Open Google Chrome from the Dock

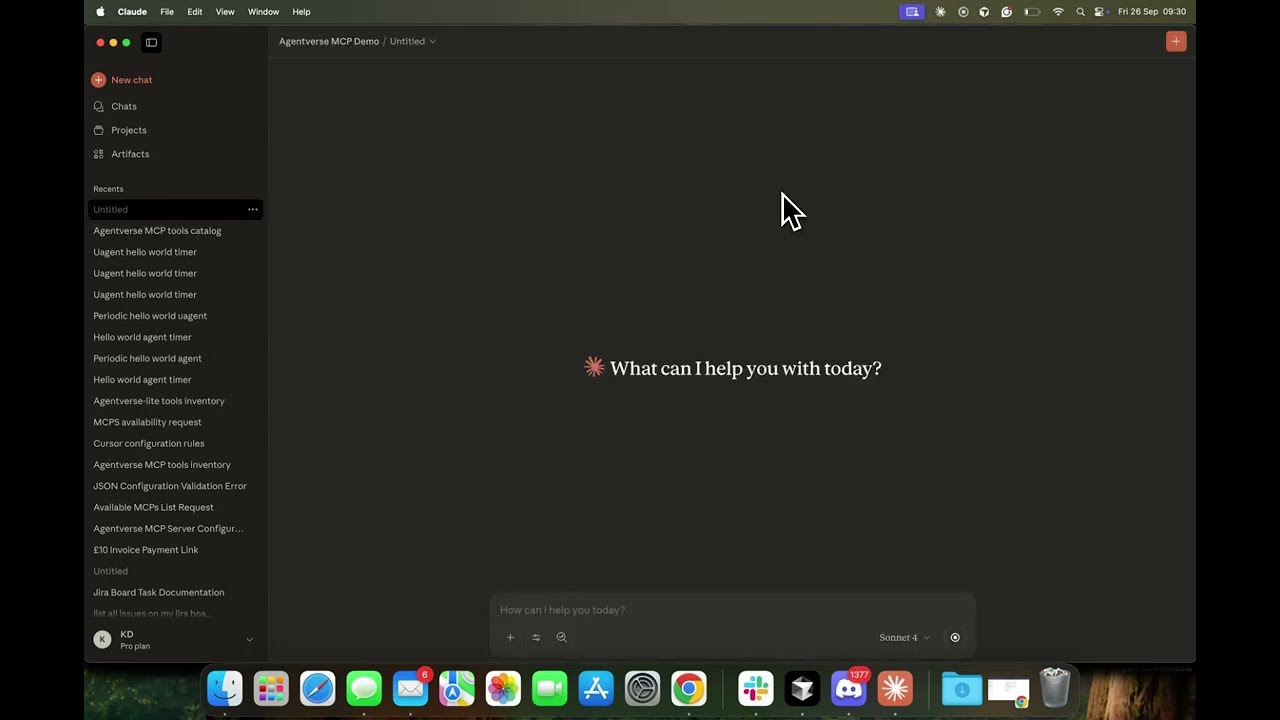click(x=689, y=689)
